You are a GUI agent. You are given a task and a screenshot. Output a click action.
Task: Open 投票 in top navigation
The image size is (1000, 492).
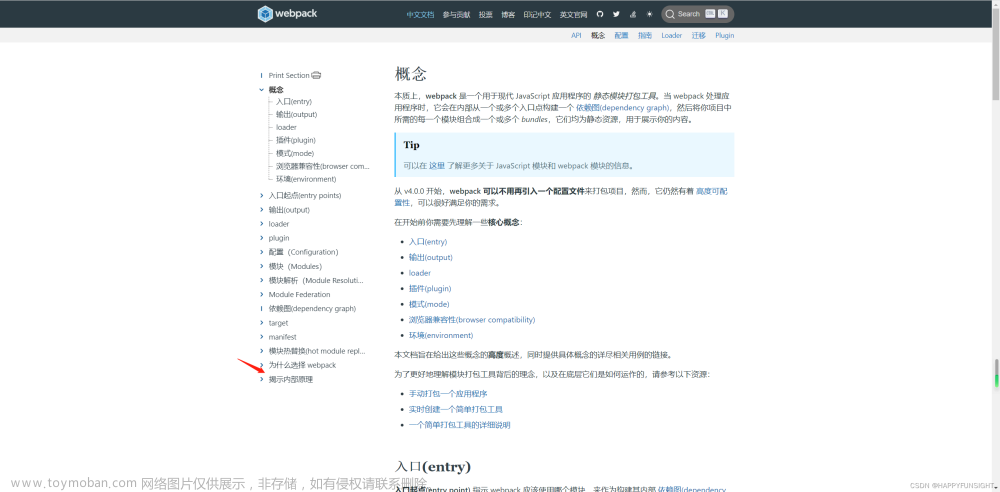[486, 14]
